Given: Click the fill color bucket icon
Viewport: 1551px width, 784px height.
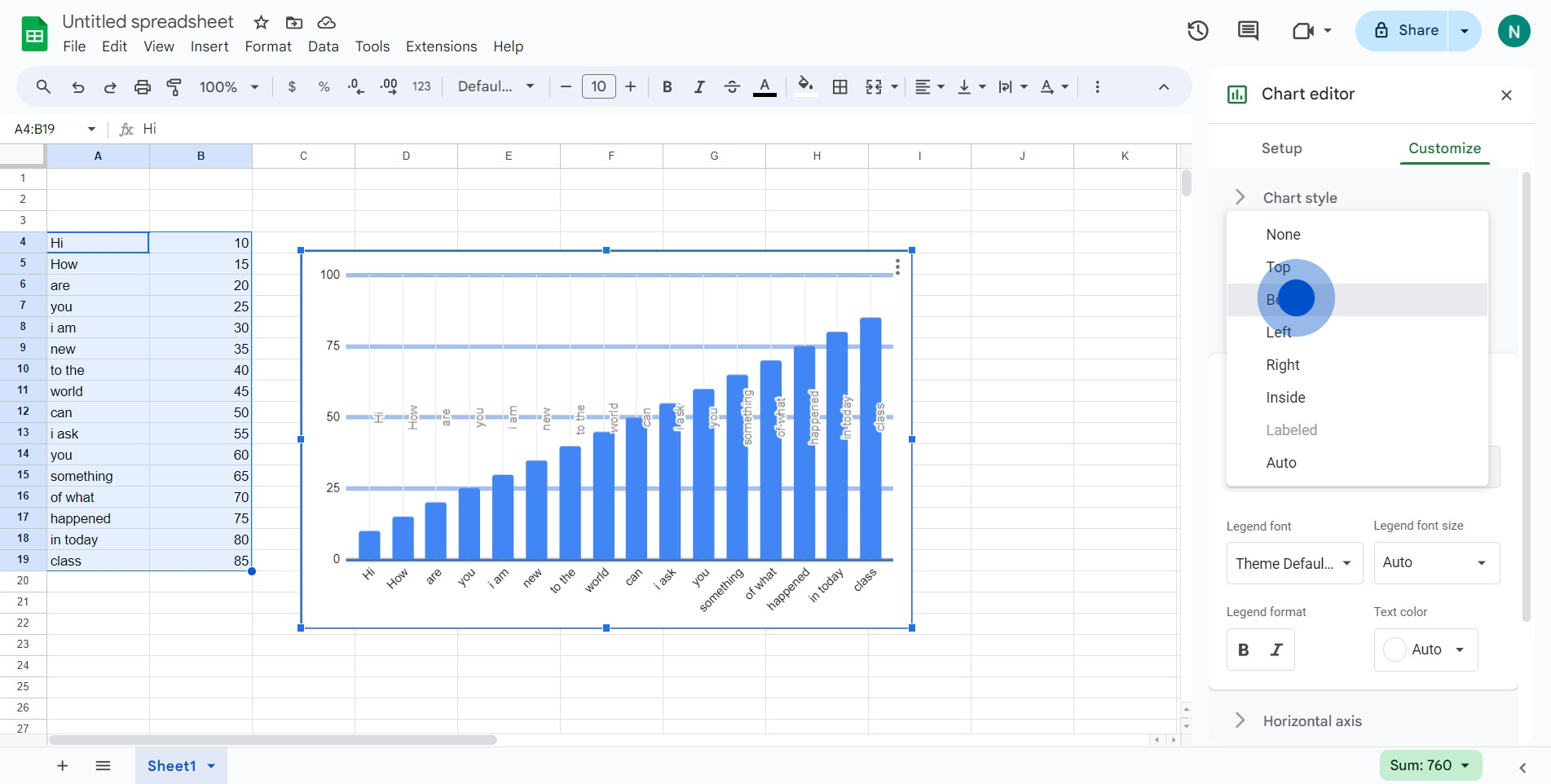Looking at the screenshot, I should [x=805, y=86].
